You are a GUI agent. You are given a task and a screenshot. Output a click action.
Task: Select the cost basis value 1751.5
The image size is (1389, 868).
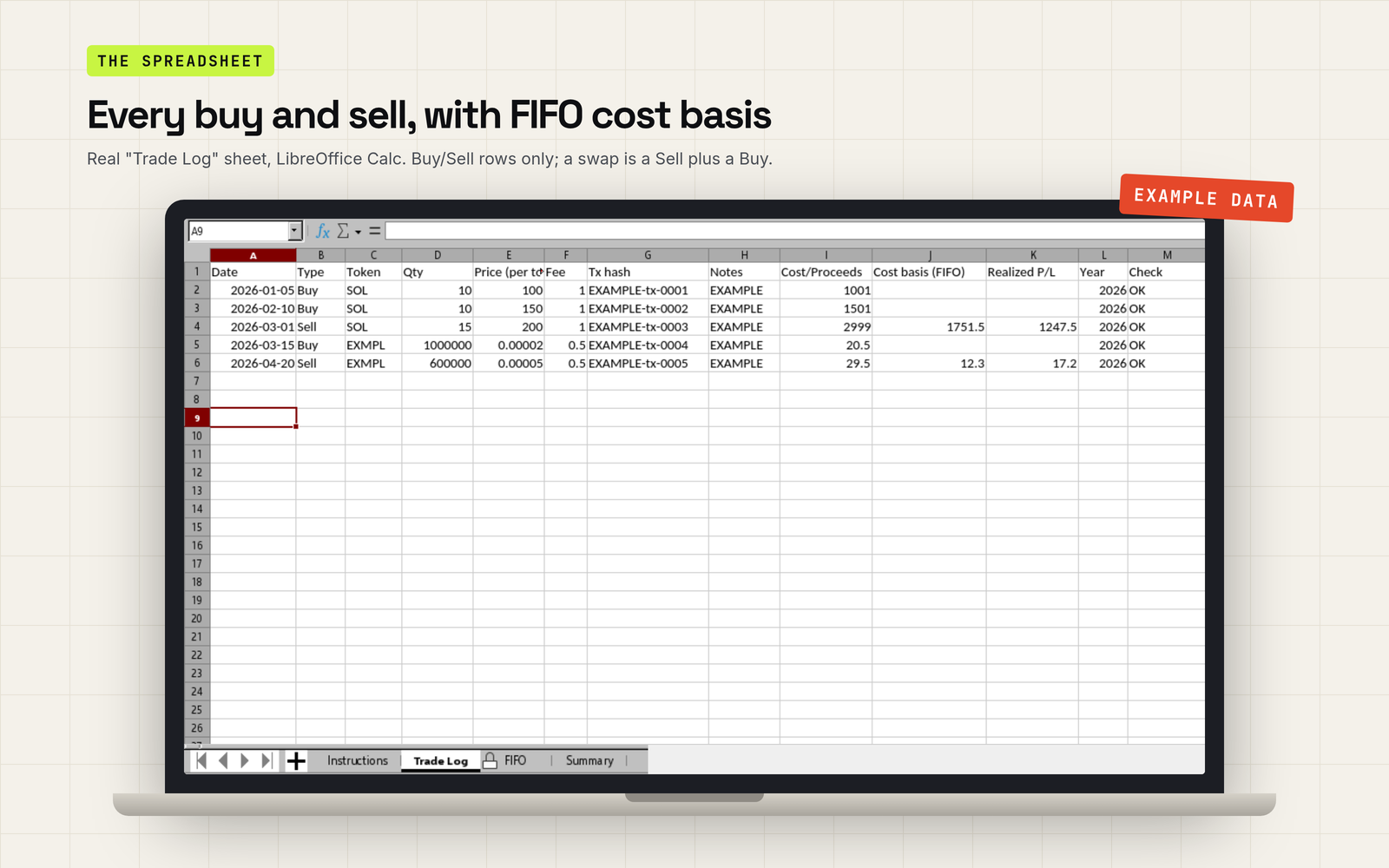coord(929,327)
